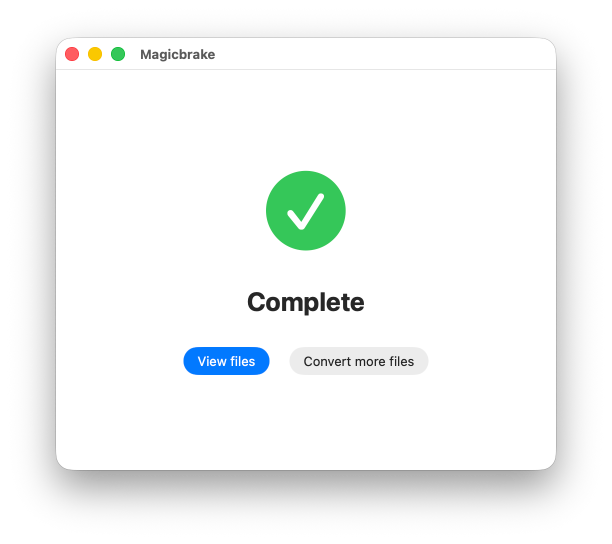Select the white tick inside the green circle

[x=306, y=211]
